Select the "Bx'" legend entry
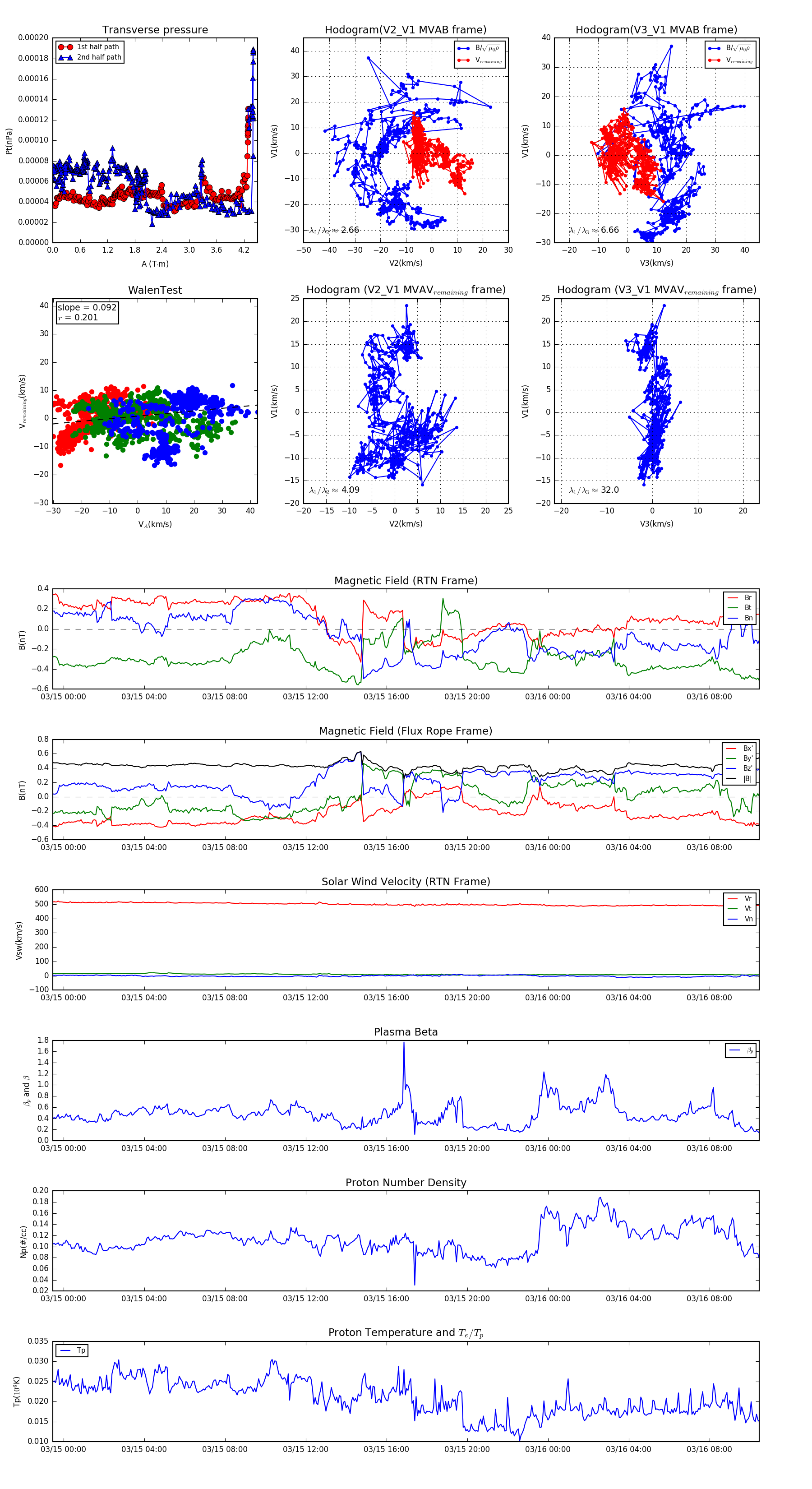Screen dimensions: 812x1489 (739, 749)
